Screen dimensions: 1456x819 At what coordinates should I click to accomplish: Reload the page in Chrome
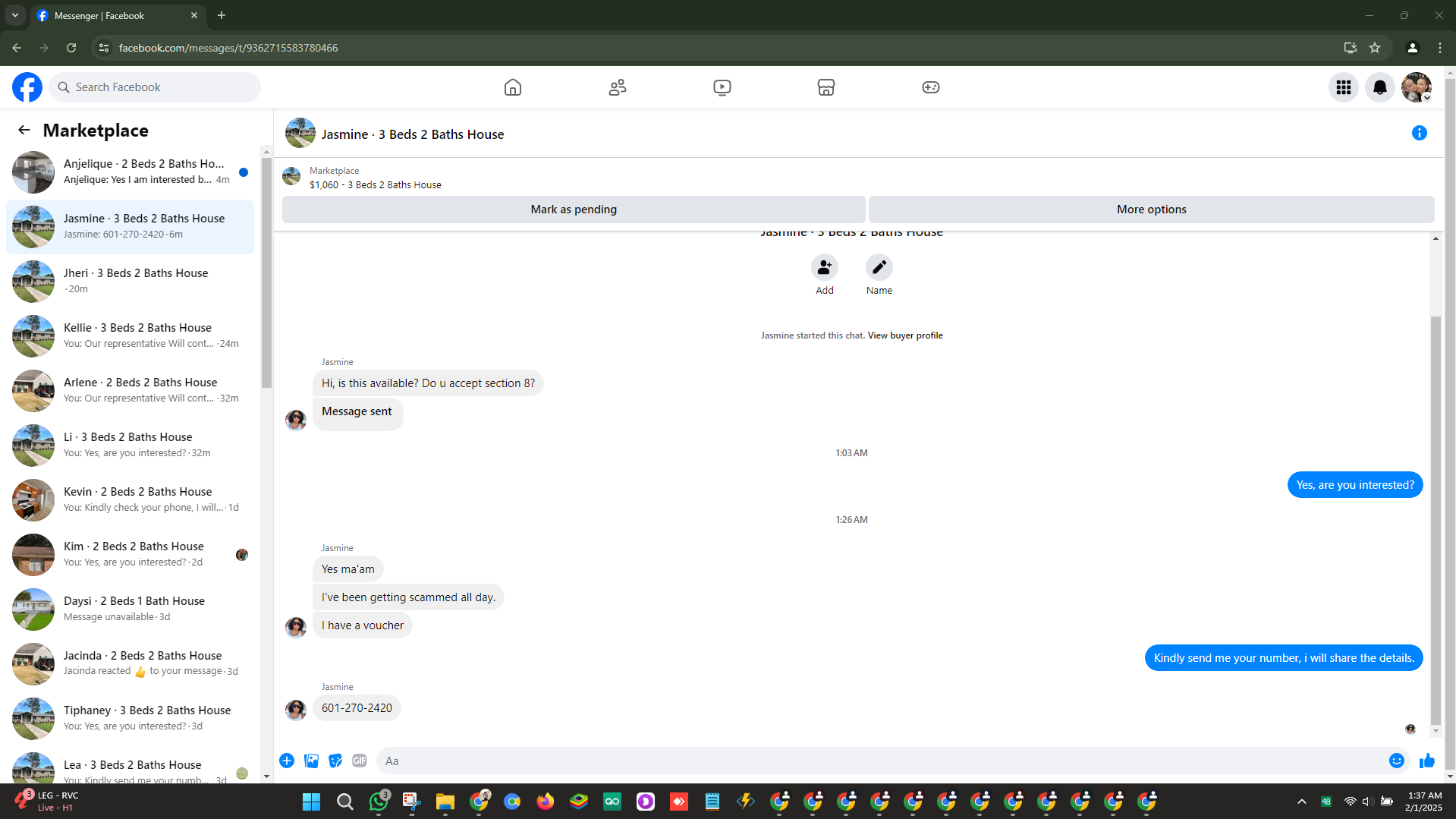coord(71,48)
